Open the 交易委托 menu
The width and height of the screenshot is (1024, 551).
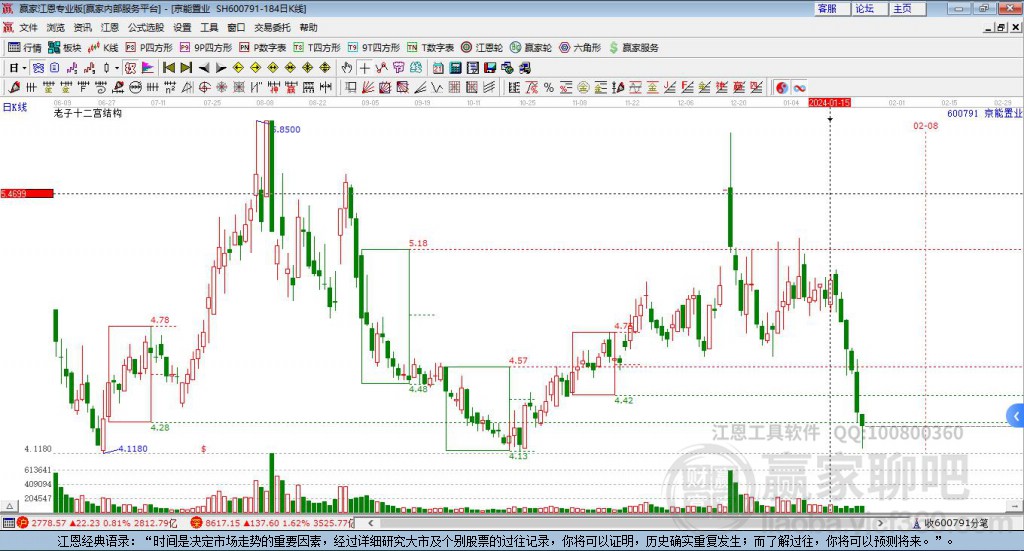[272, 27]
